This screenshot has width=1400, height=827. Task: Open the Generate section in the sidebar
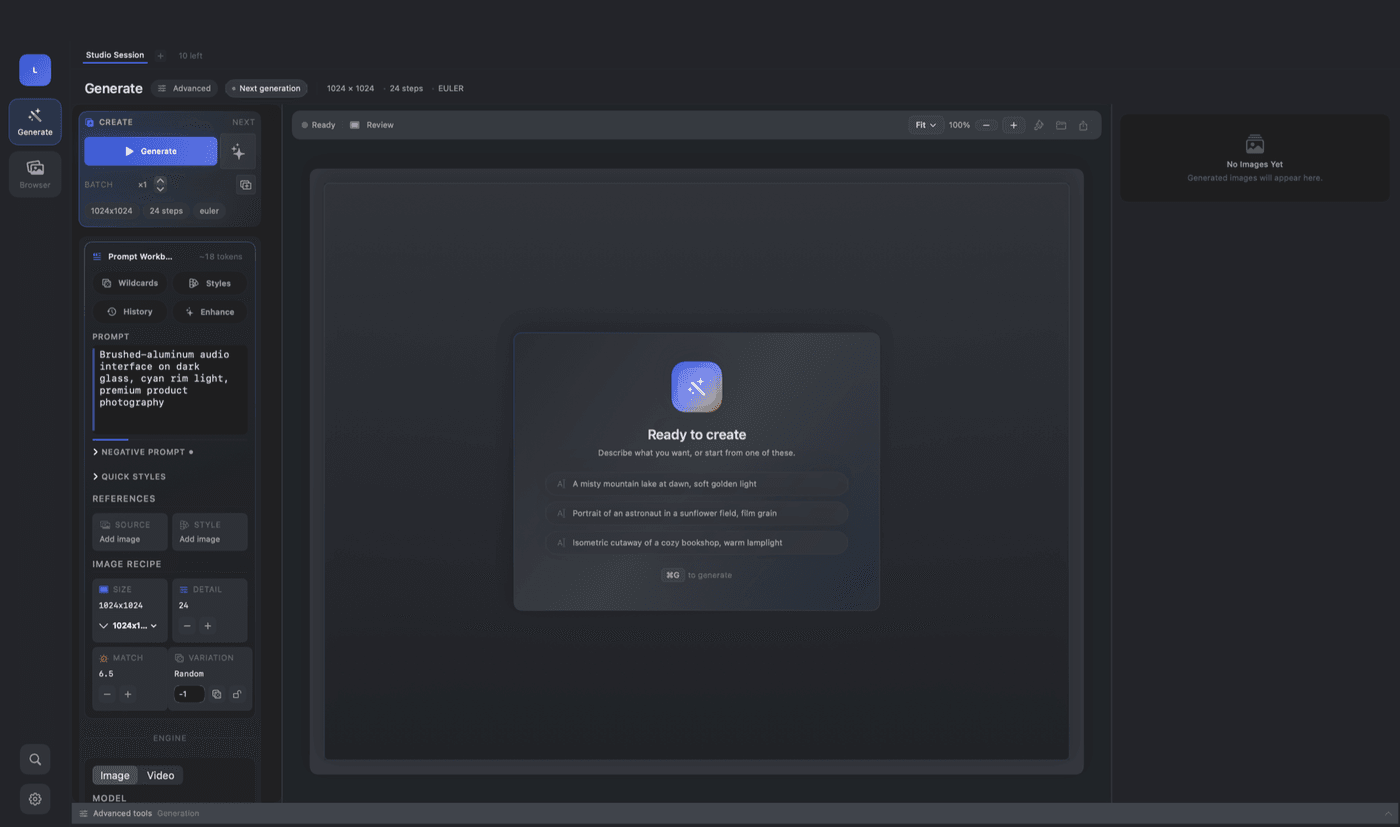(x=35, y=122)
